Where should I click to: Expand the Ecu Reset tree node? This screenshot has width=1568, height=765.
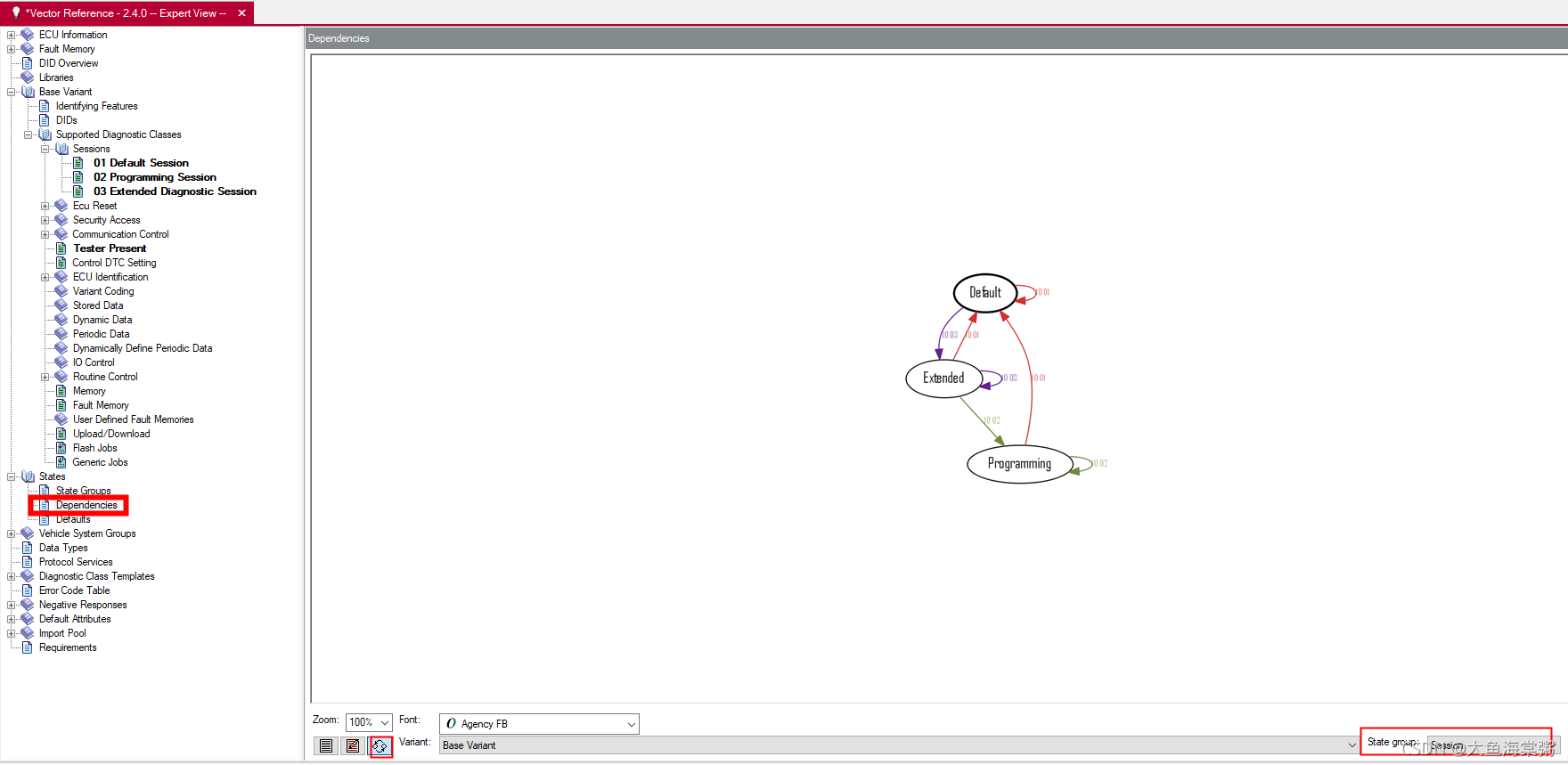click(45, 206)
